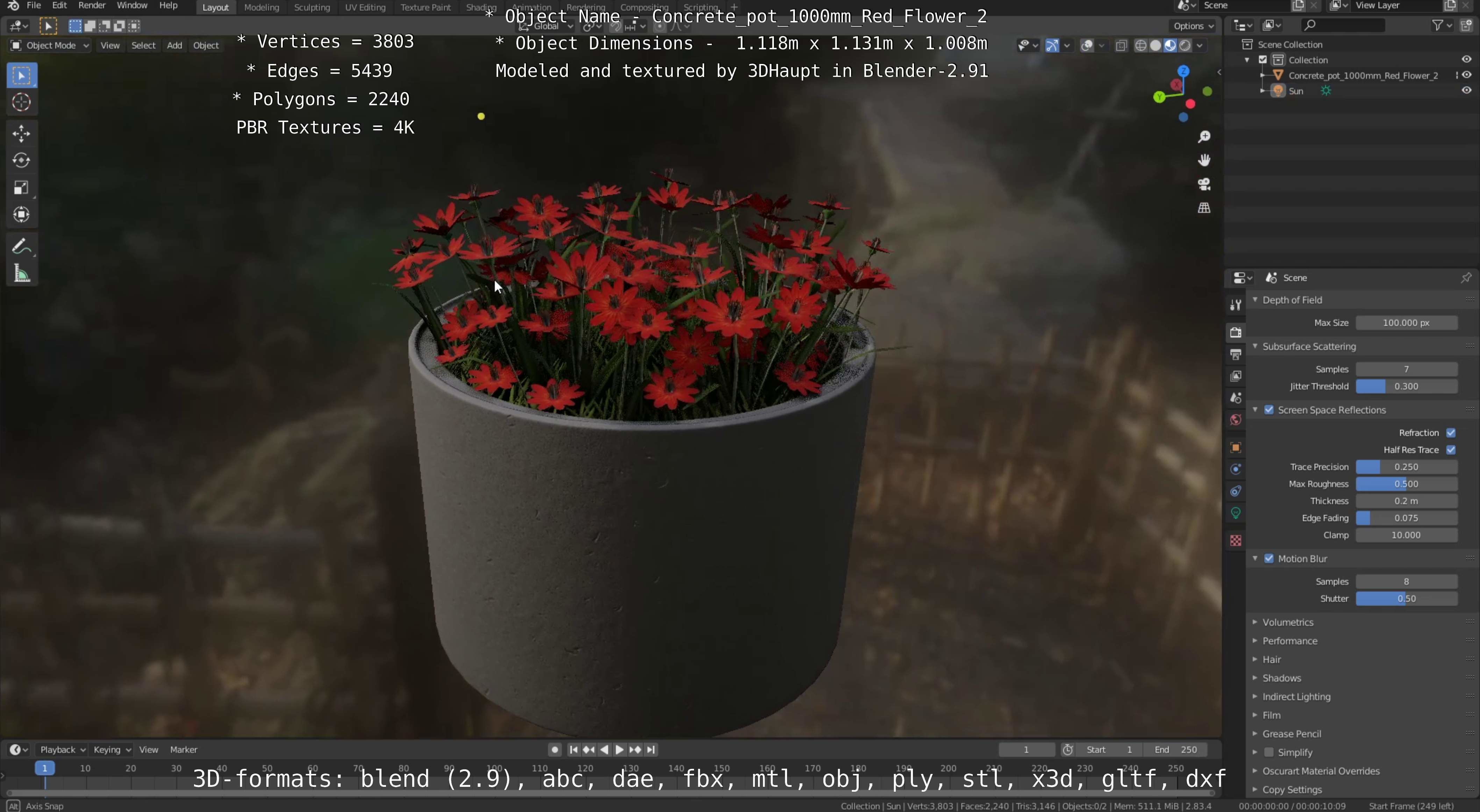This screenshot has height=812, width=1480.
Task: Open the Object Data properties tab
Action: (x=1235, y=513)
